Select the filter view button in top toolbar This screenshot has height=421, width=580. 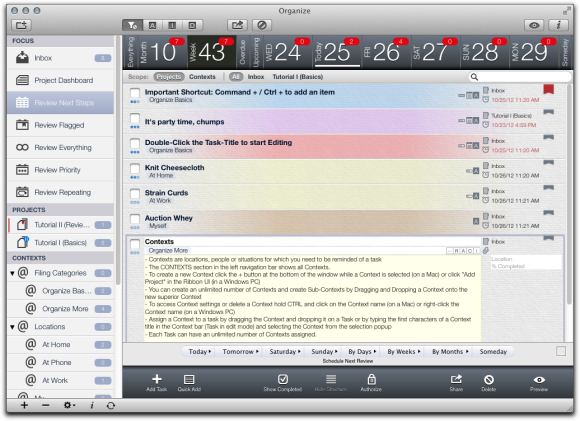click(132, 25)
